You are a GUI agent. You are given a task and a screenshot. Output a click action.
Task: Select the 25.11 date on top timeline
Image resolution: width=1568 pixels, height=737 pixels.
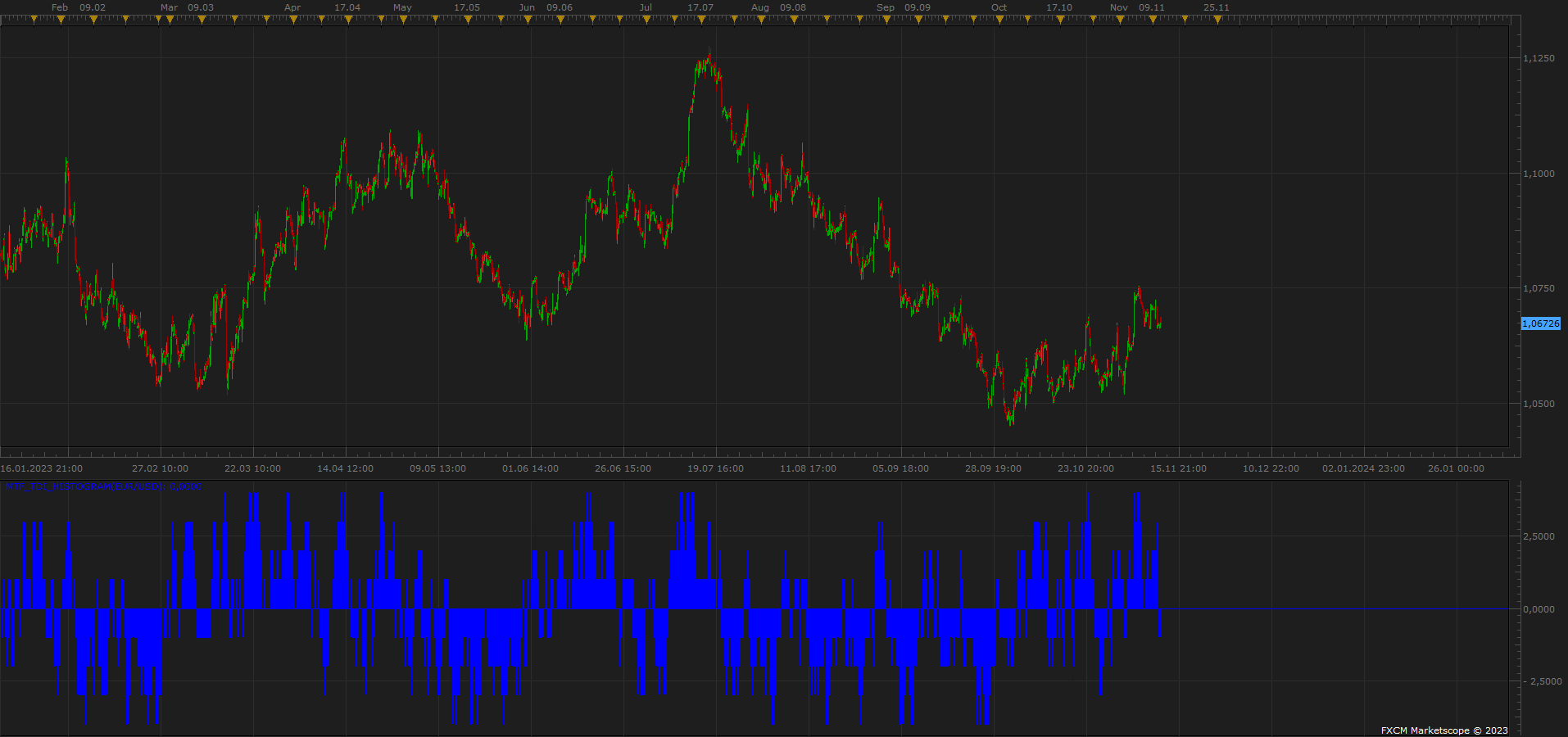[1217, 7]
